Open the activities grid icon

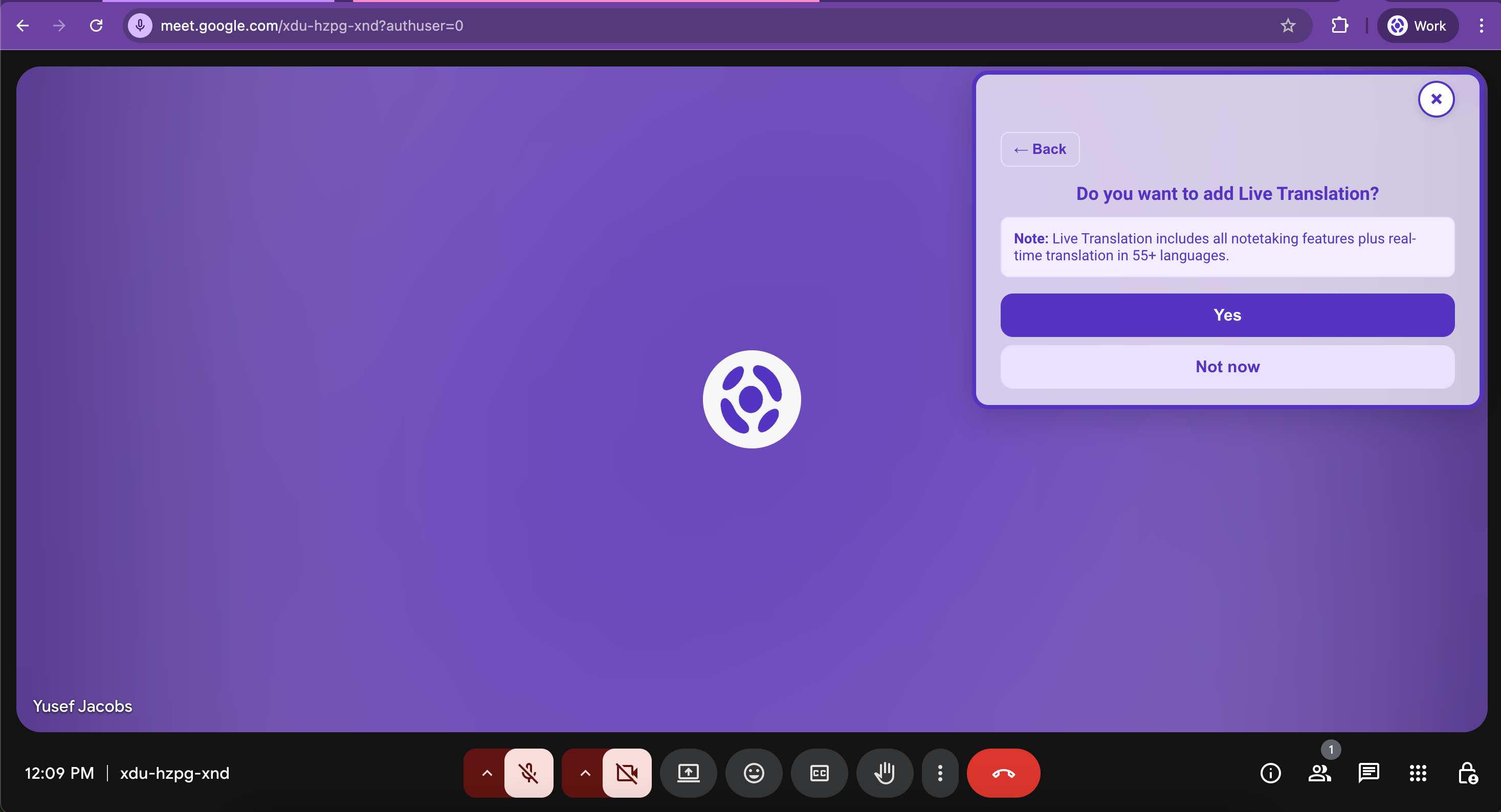coord(1418,773)
